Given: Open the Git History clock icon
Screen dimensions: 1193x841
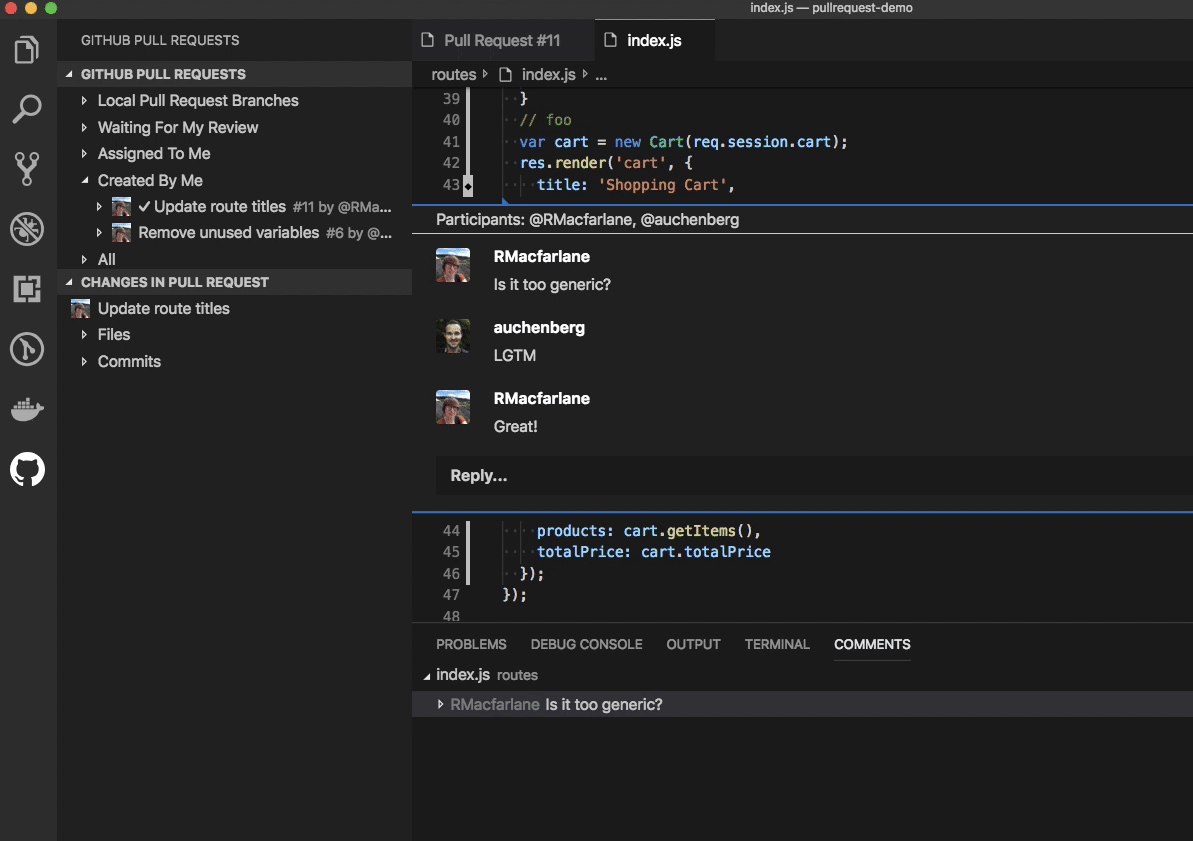Looking at the screenshot, I should point(27,349).
